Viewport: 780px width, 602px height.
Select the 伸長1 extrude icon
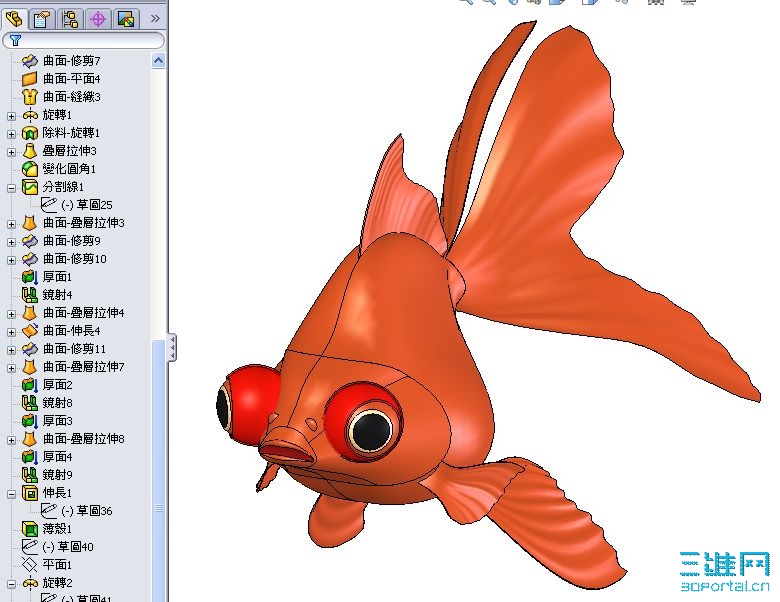click(30, 493)
